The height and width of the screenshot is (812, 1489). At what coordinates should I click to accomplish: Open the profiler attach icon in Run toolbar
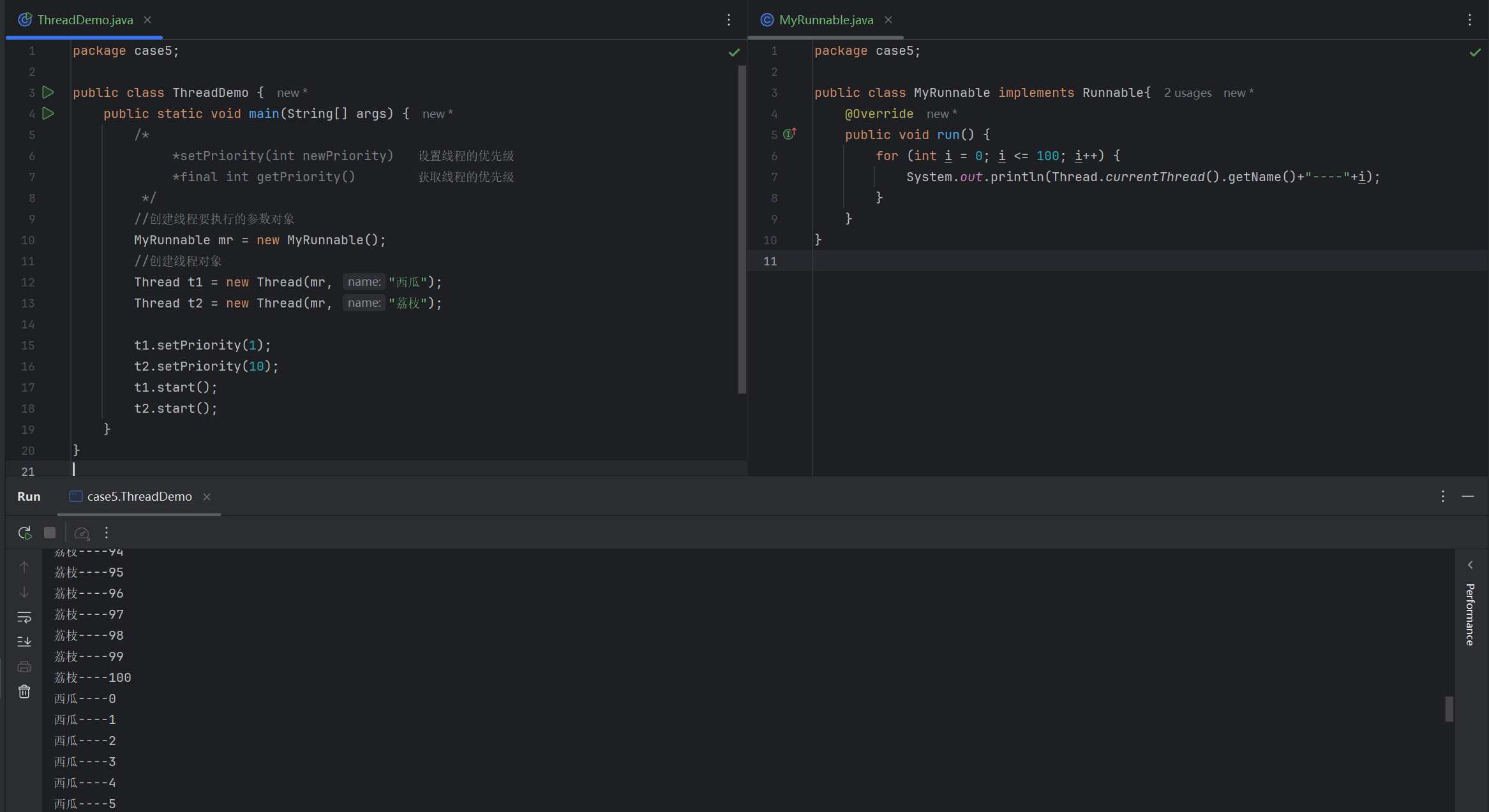coord(82,533)
